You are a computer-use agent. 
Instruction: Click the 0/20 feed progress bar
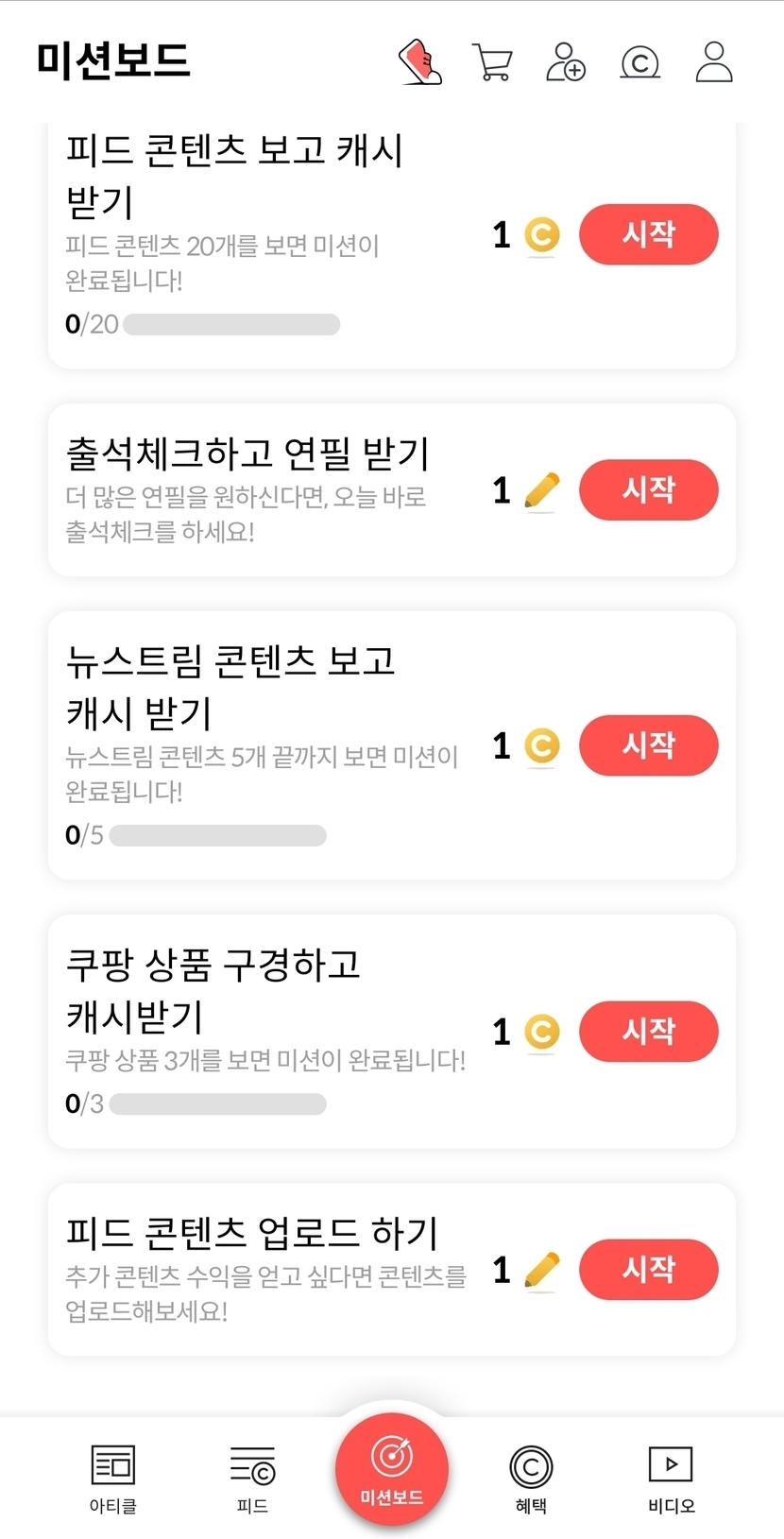[231, 325]
